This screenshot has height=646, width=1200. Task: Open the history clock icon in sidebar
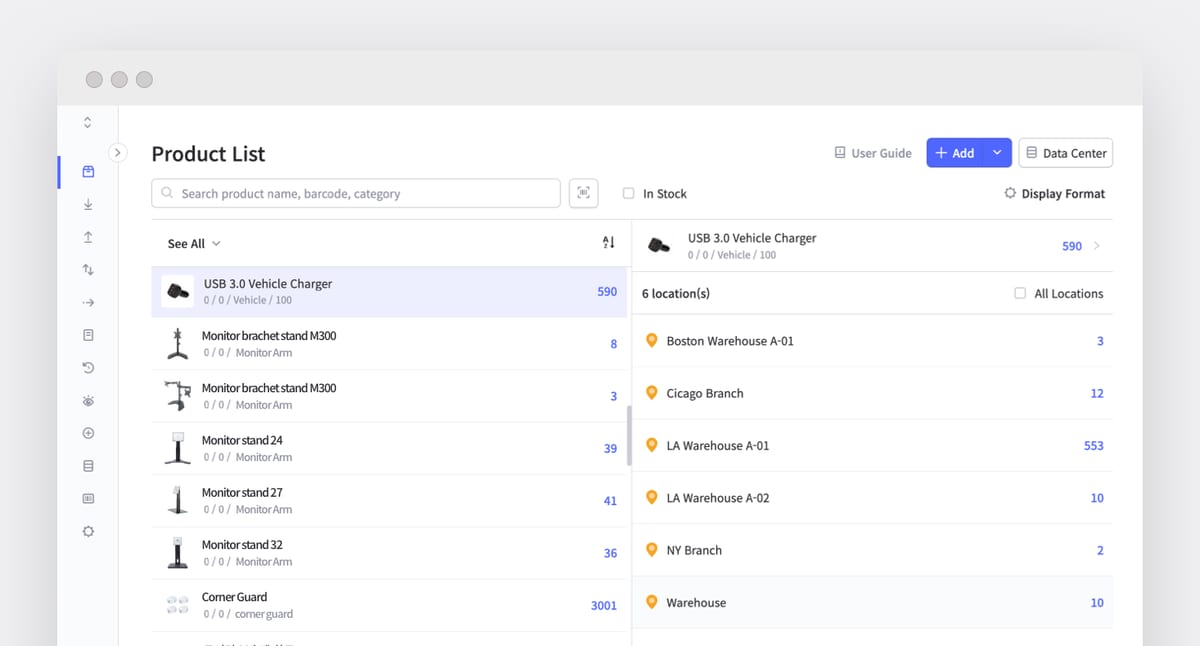pyautogui.click(x=88, y=367)
